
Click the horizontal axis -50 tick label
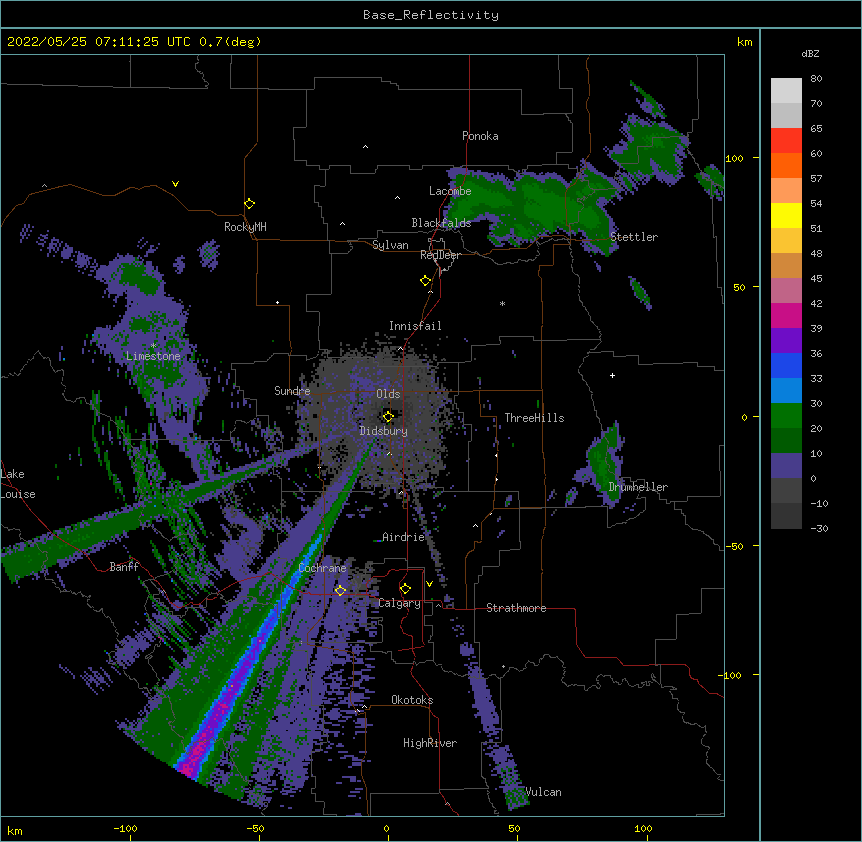pyautogui.click(x=255, y=828)
